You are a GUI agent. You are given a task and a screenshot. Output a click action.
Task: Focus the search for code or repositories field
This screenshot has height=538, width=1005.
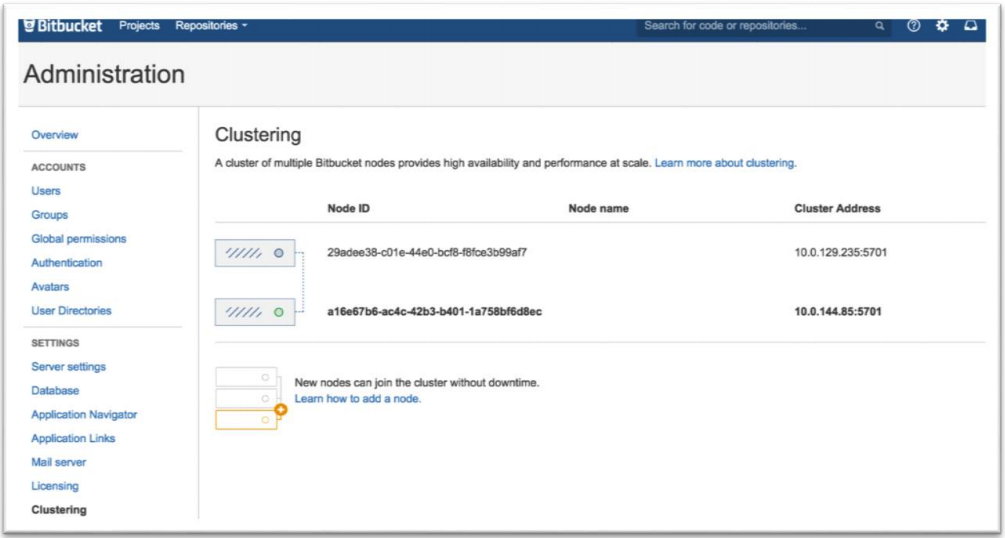click(755, 26)
